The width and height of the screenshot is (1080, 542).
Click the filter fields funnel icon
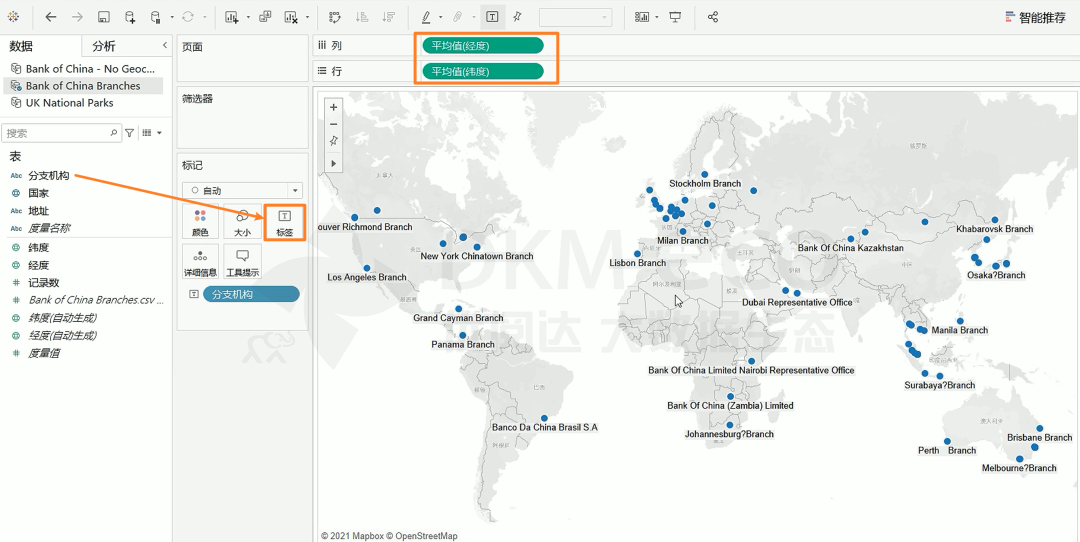[129, 133]
